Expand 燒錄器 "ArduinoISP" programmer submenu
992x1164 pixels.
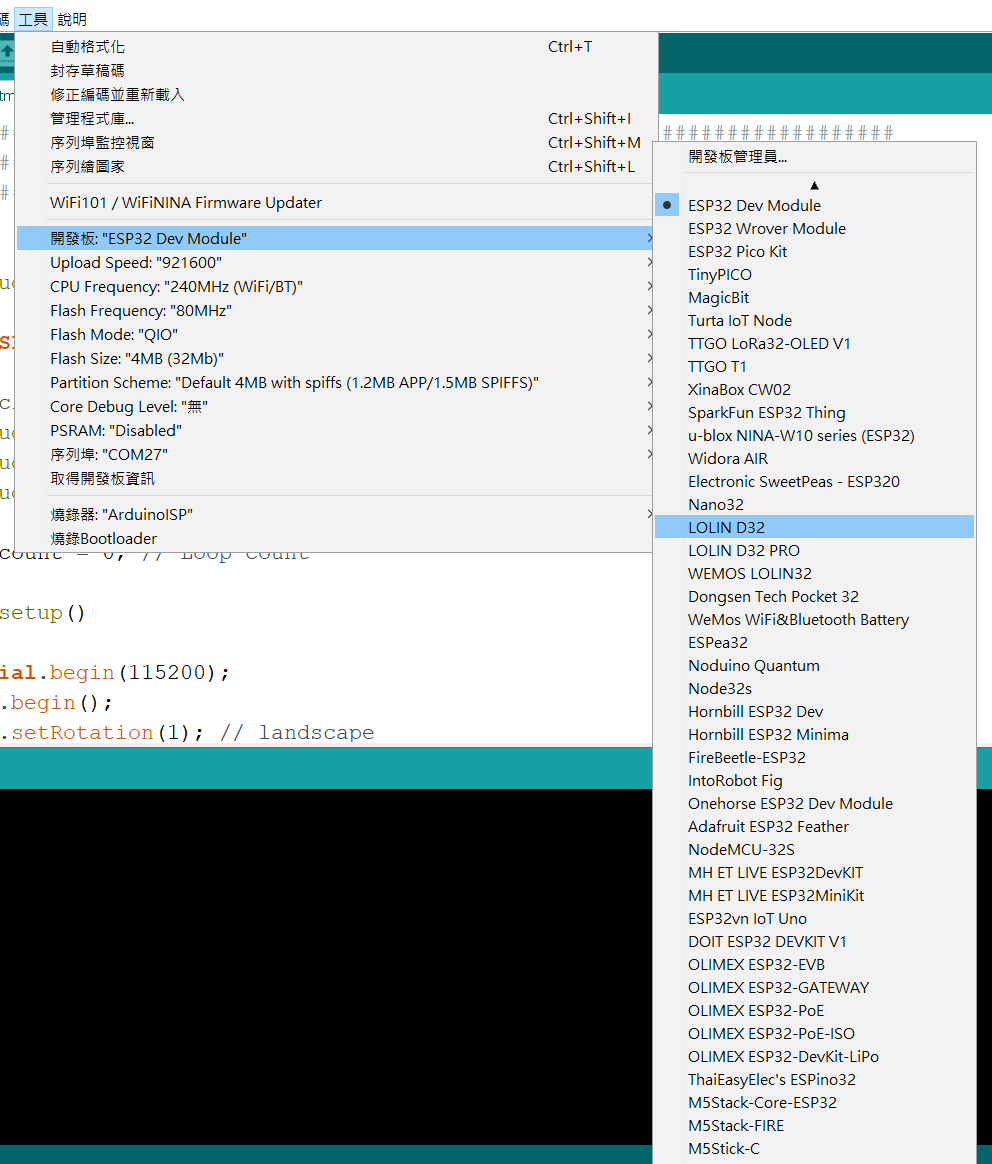pos(336,514)
